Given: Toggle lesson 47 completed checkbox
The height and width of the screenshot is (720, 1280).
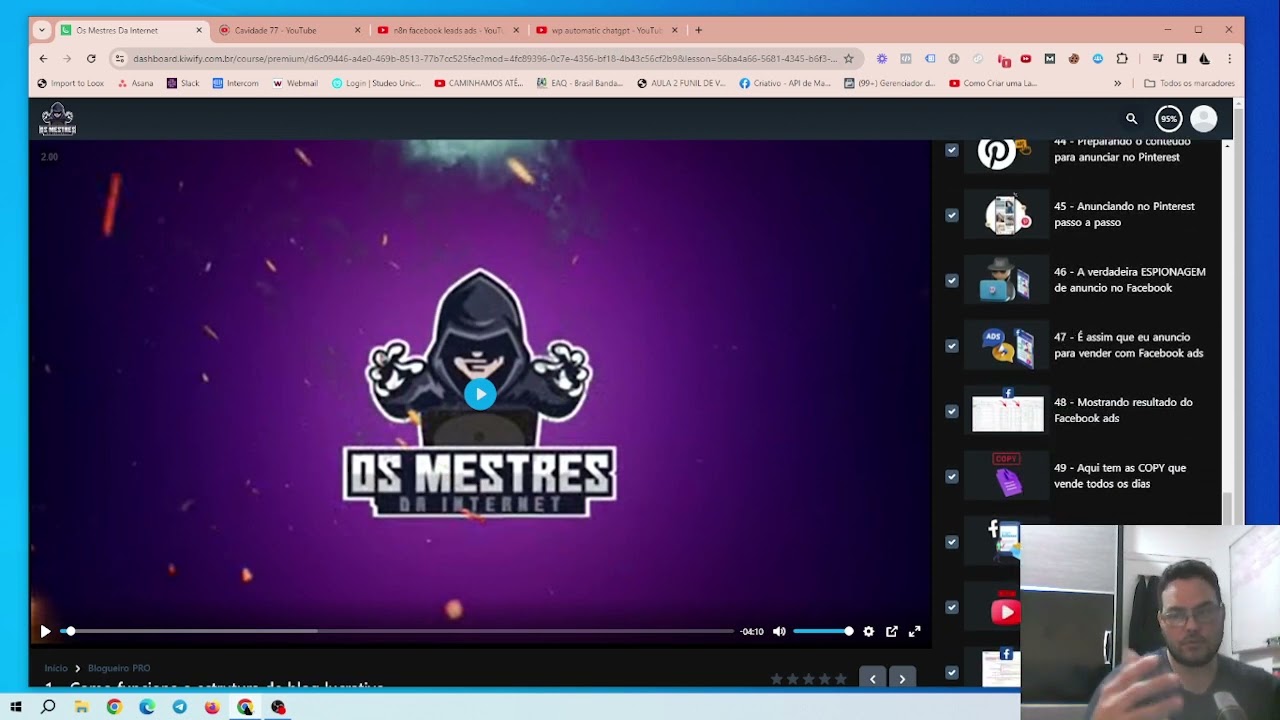Looking at the screenshot, I should [952, 346].
